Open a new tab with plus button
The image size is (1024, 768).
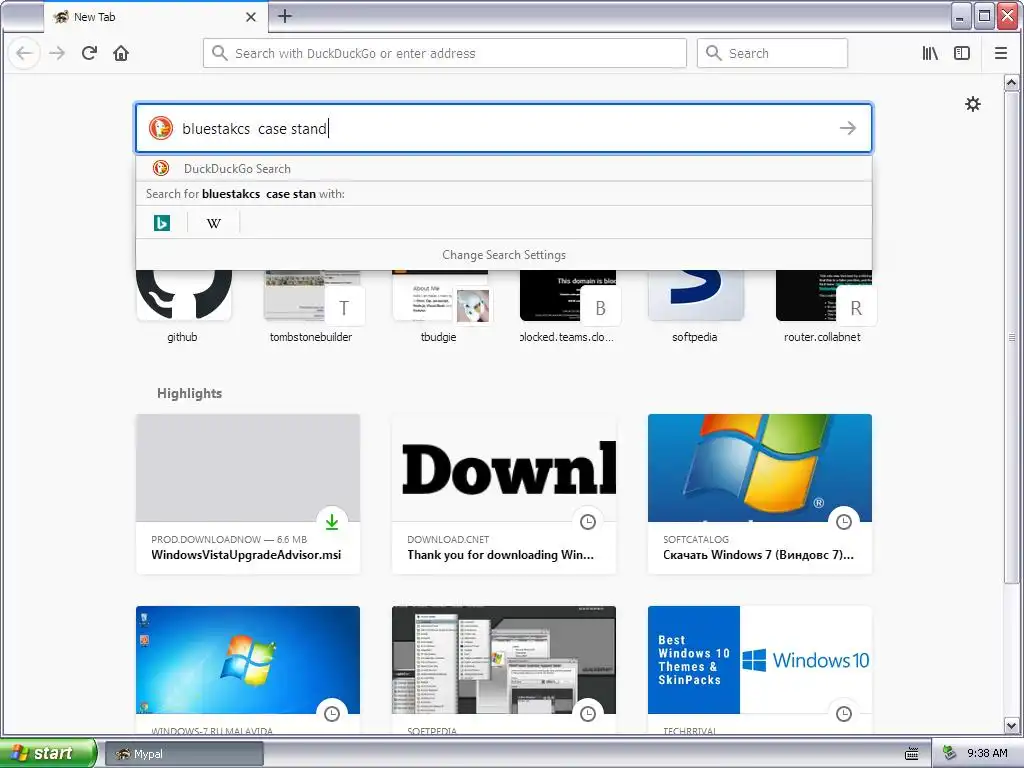point(285,16)
